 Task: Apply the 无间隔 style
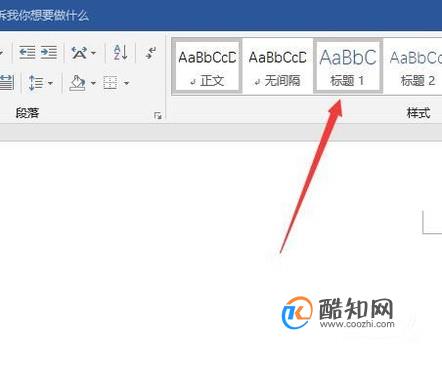point(277,66)
